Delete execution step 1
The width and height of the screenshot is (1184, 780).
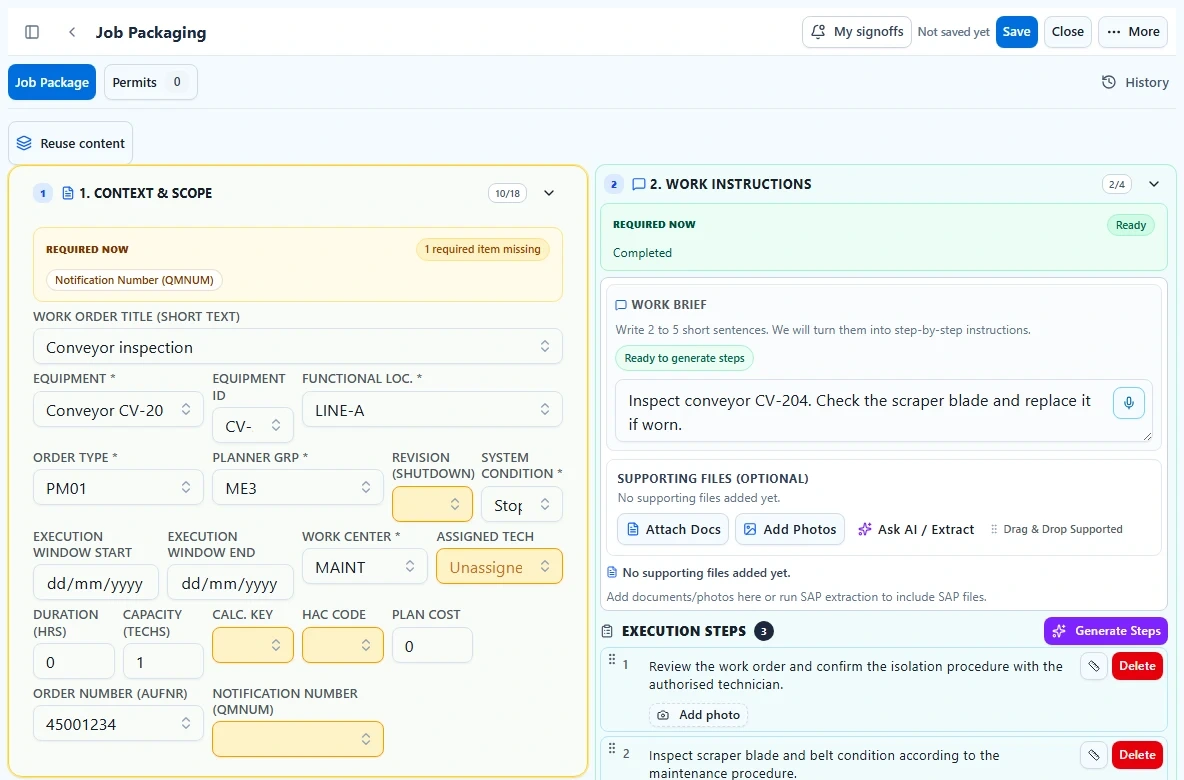(x=1137, y=666)
